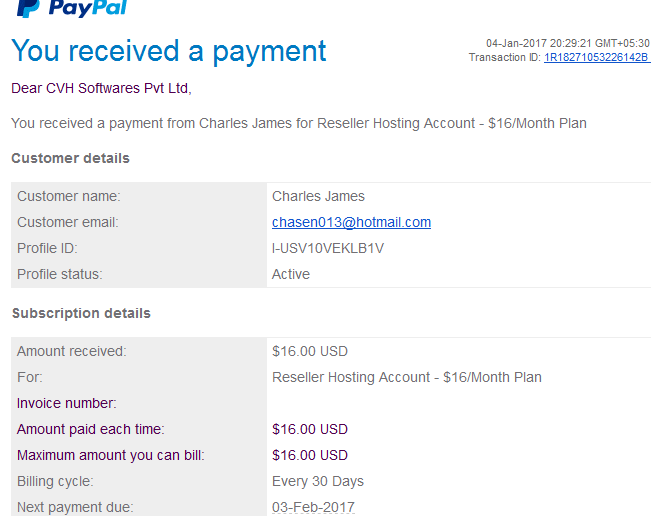Click the Customer name value Charles James
The height and width of the screenshot is (516, 657).
click(318, 196)
